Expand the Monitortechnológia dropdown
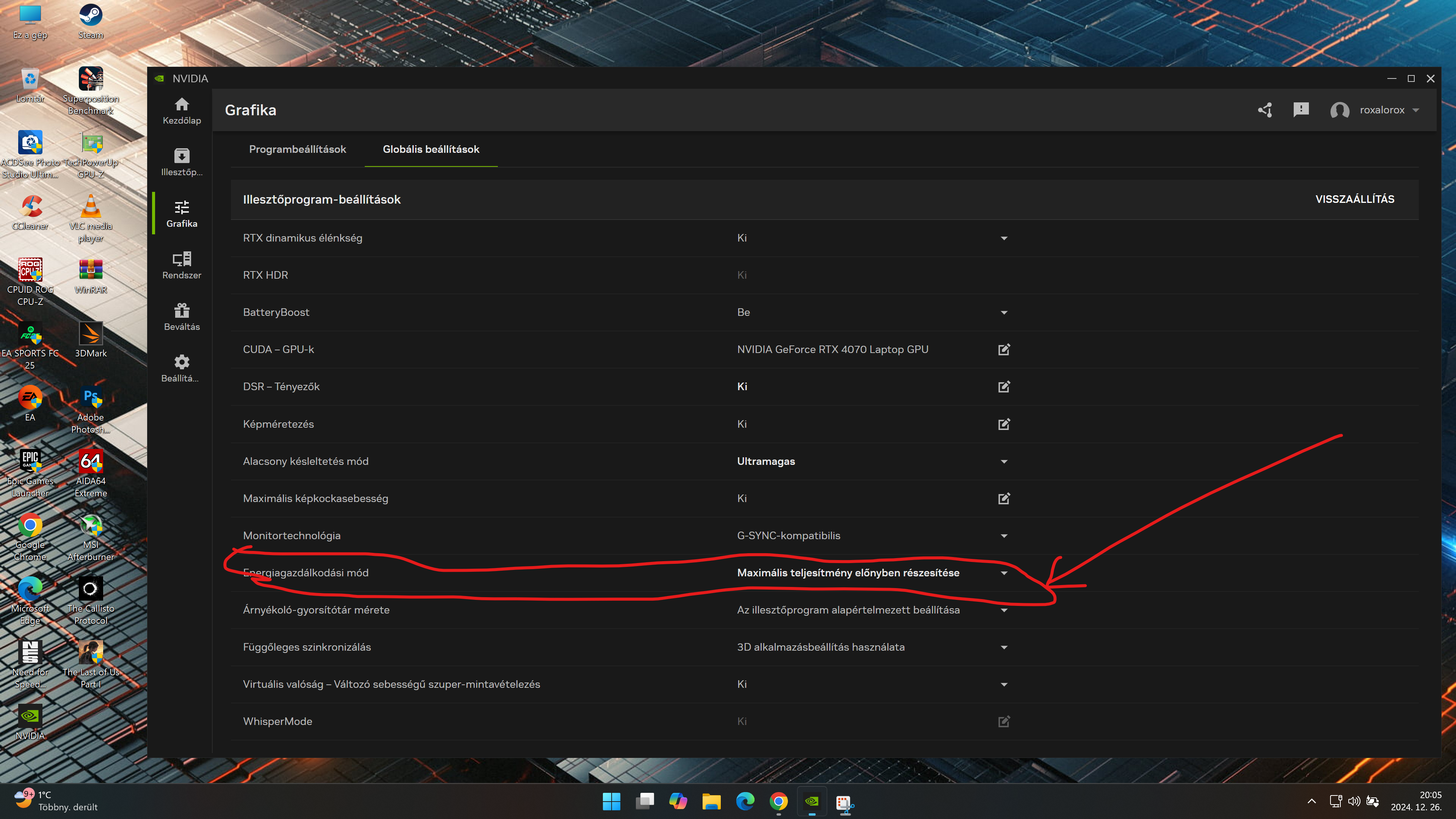 [x=1004, y=536]
